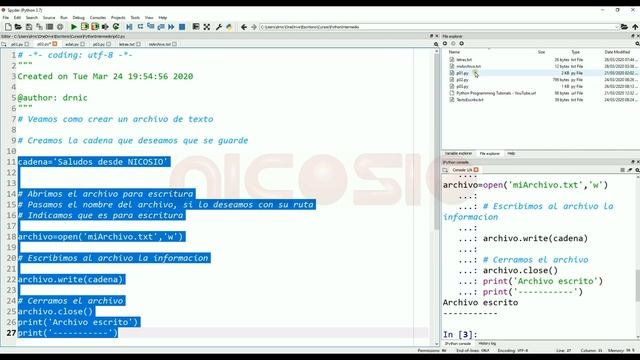Save the current file
The width and height of the screenshot is (640, 360).
(x=29, y=27)
